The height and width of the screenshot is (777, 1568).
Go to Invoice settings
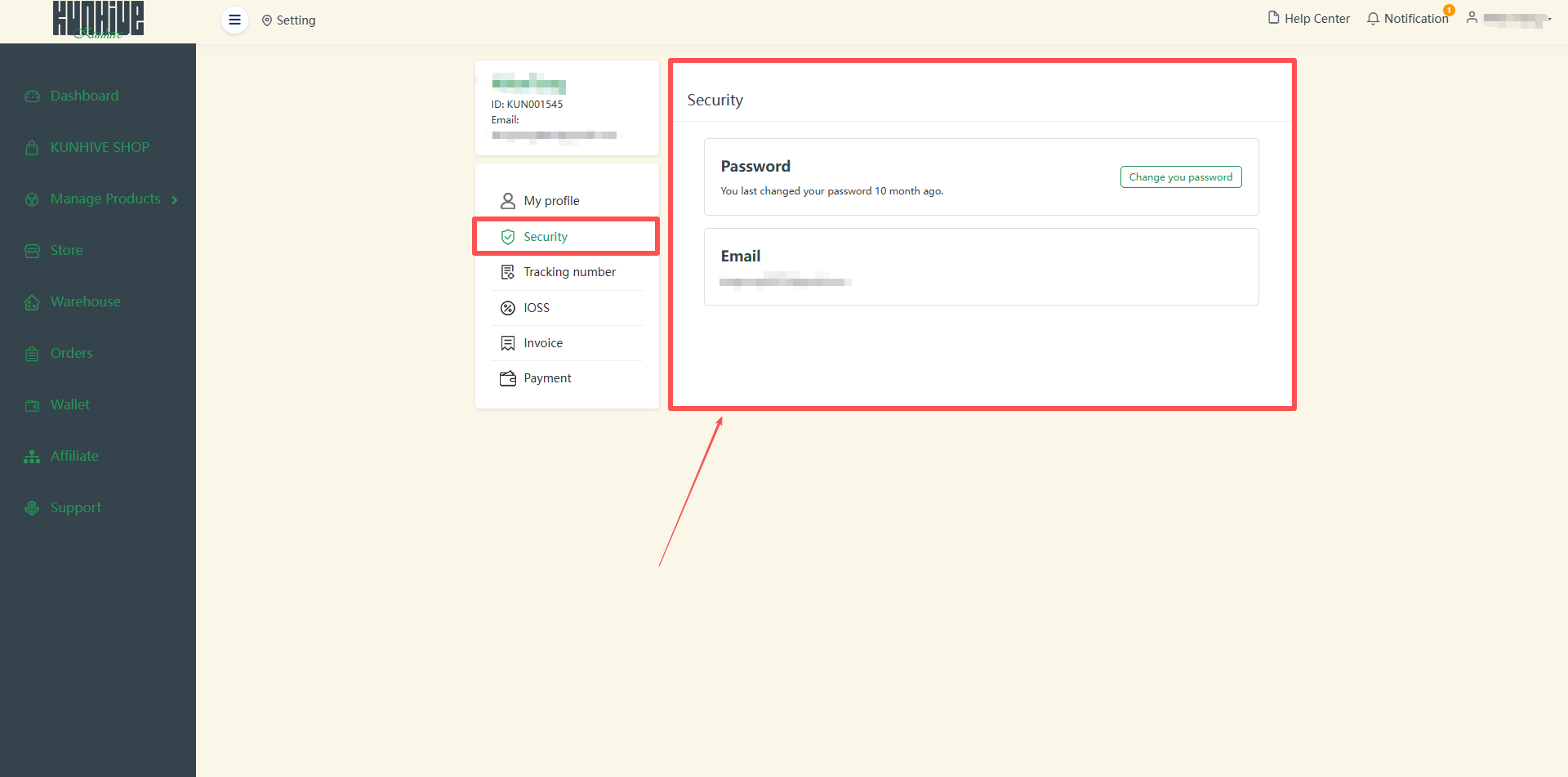tap(543, 343)
